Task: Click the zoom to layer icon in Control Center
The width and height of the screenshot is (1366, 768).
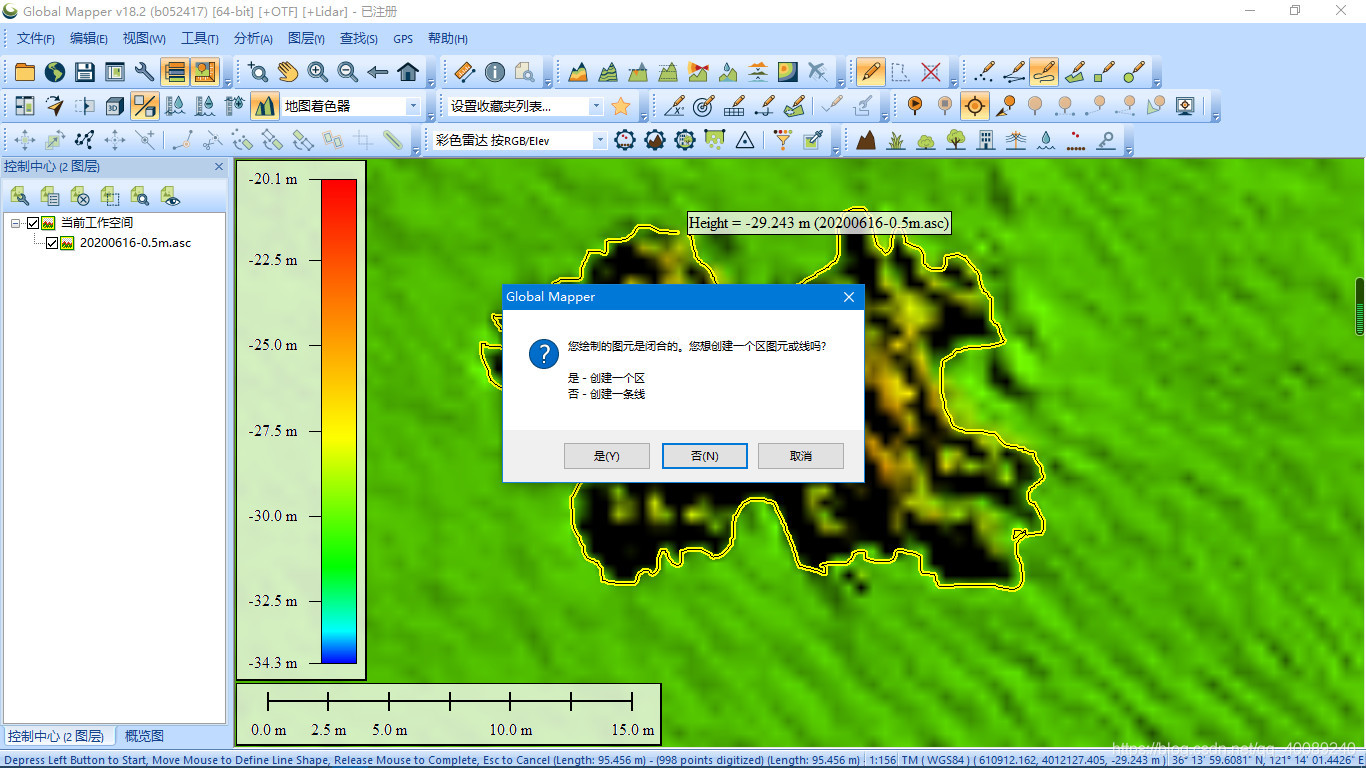Action: pyautogui.click(x=140, y=196)
